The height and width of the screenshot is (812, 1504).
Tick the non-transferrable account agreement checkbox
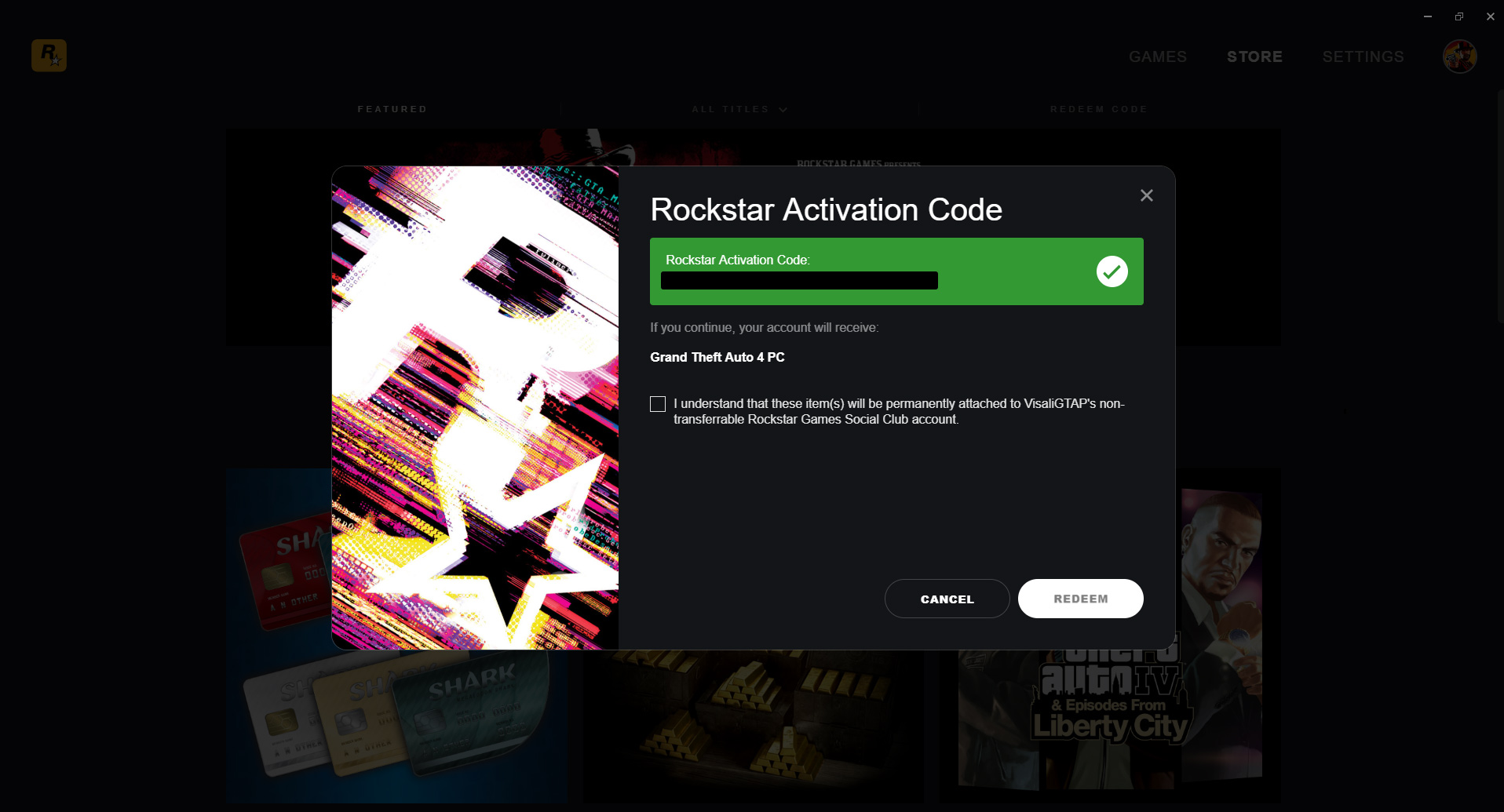click(658, 404)
